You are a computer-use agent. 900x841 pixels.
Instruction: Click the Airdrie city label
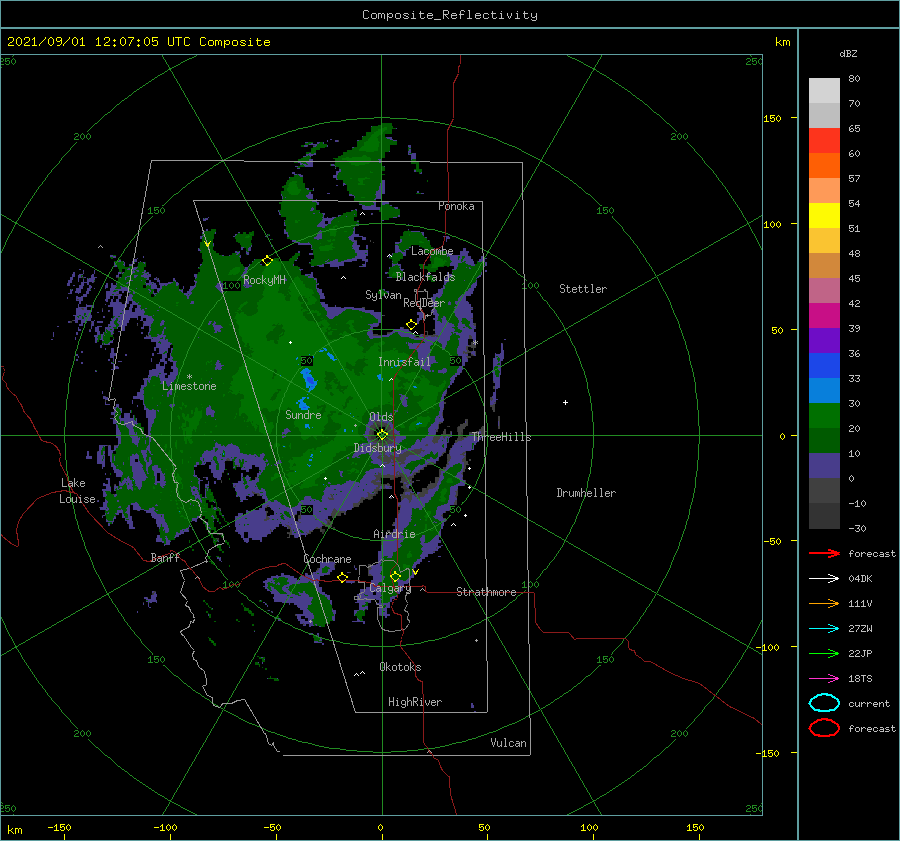pyautogui.click(x=394, y=534)
